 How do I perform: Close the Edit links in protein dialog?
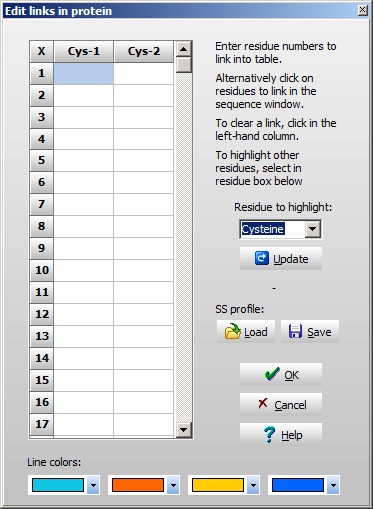coord(363,10)
